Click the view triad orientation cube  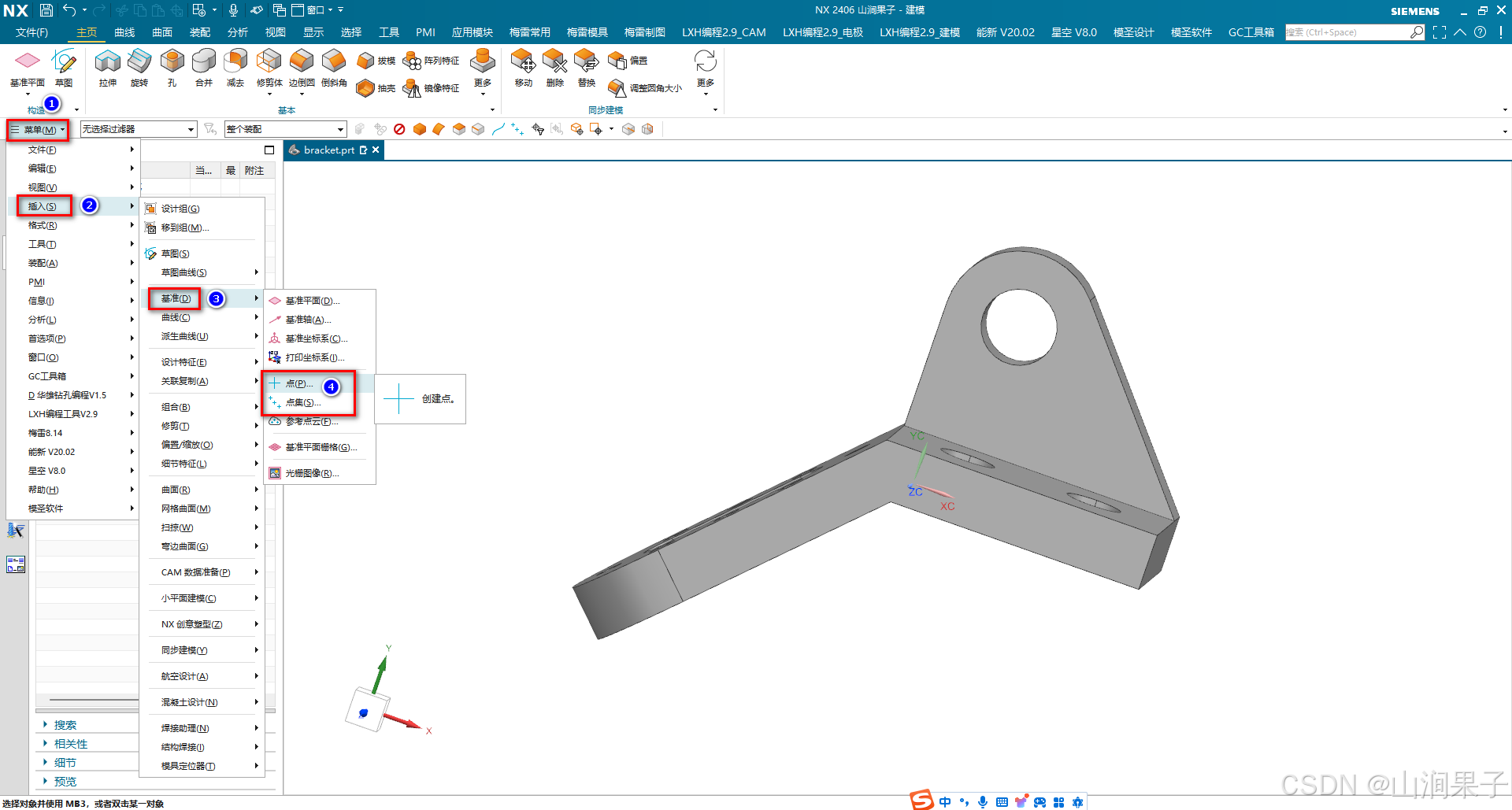pyautogui.click(x=368, y=710)
